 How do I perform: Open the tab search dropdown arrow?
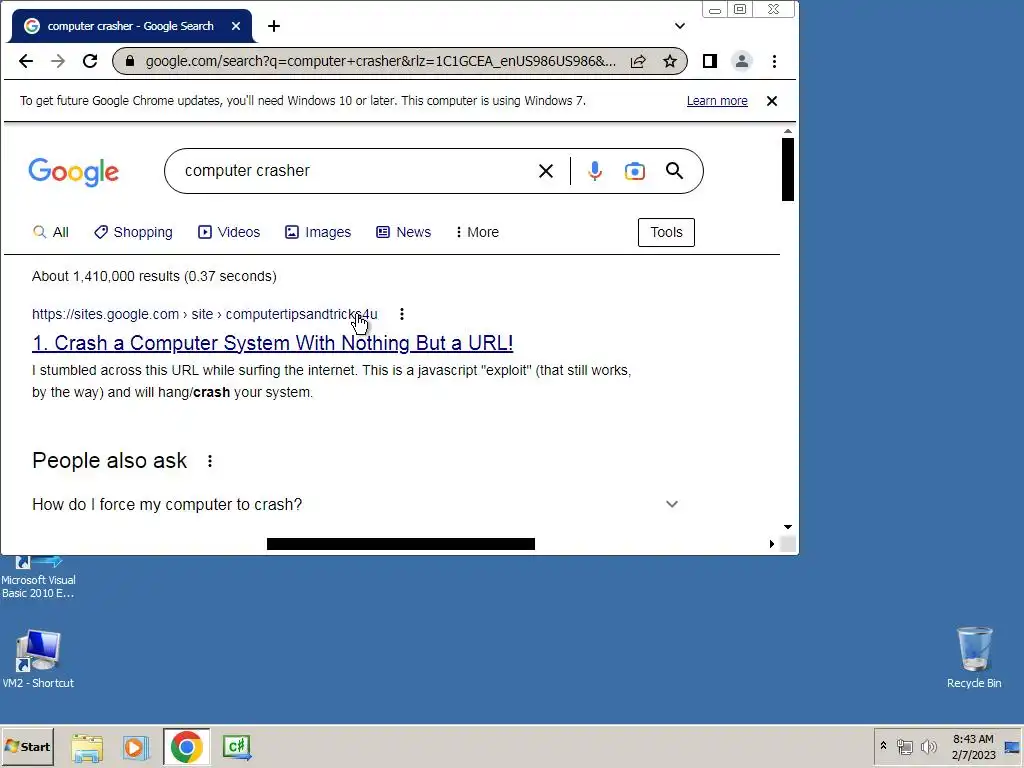680,26
